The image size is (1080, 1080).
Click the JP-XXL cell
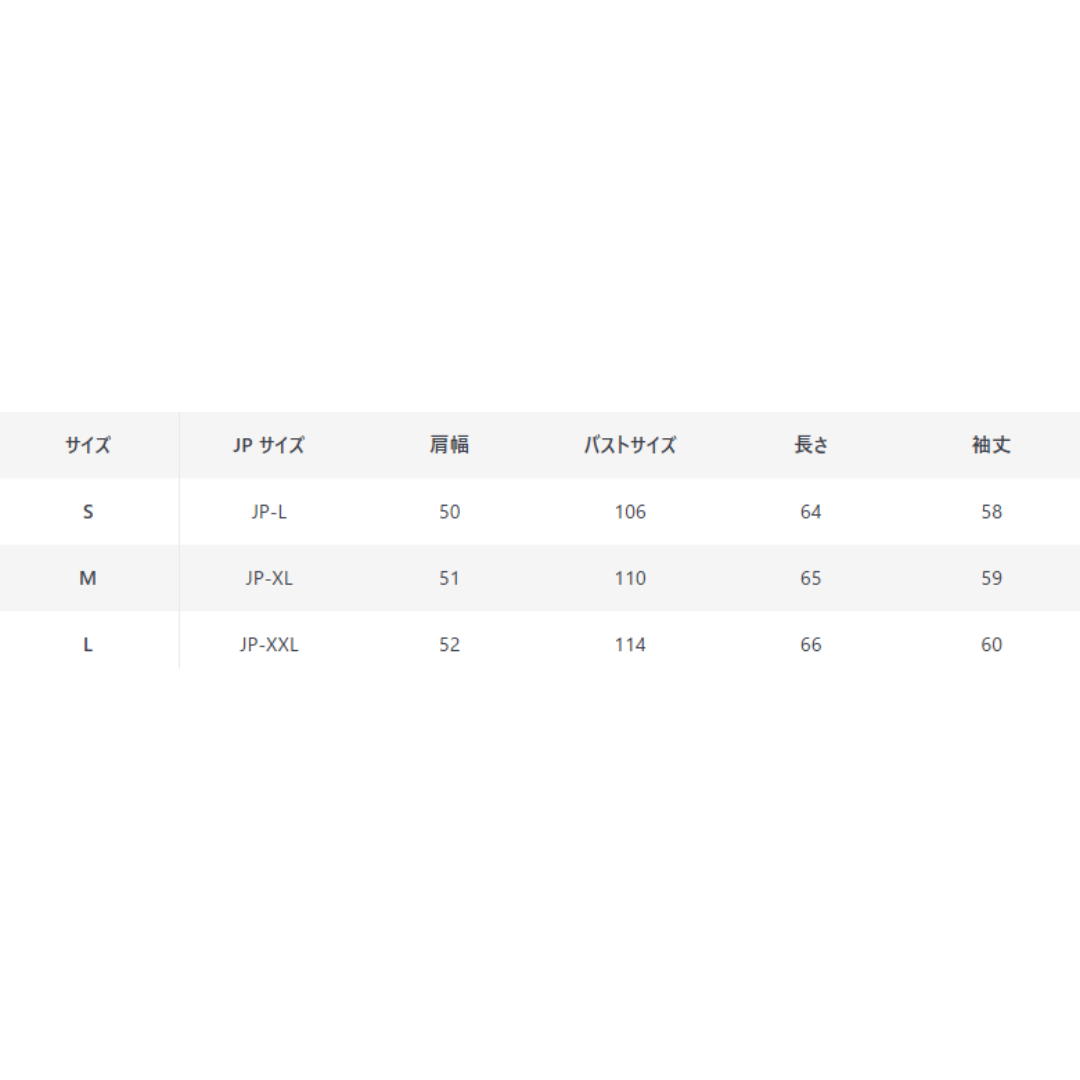tap(269, 645)
